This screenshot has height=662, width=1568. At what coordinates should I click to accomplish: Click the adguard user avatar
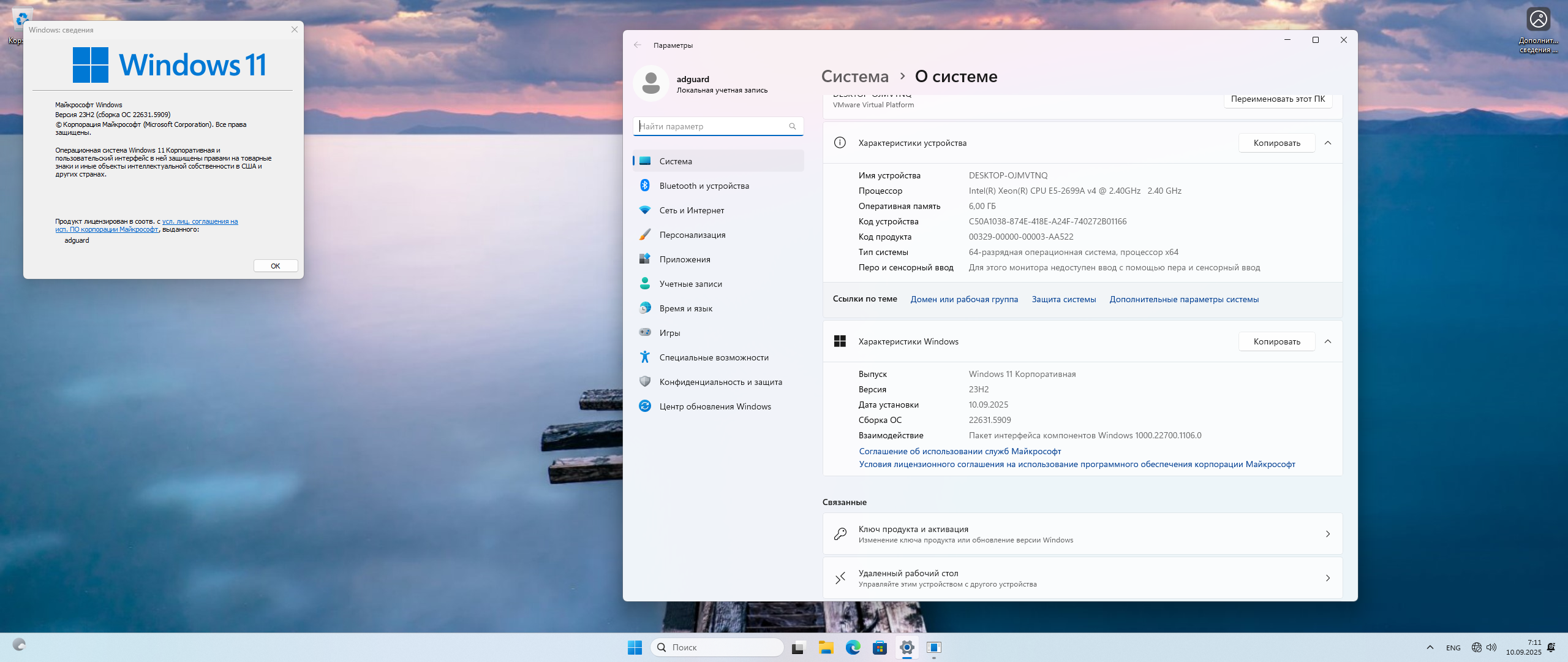click(x=651, y=83)
